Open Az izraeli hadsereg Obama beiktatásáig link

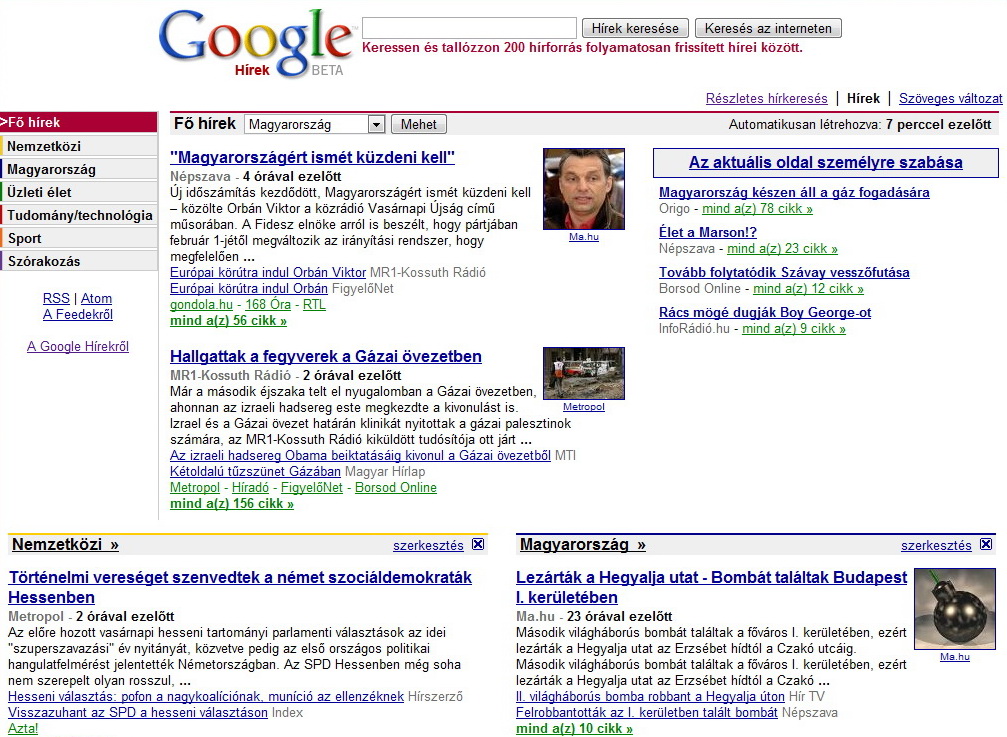point(360,456)
